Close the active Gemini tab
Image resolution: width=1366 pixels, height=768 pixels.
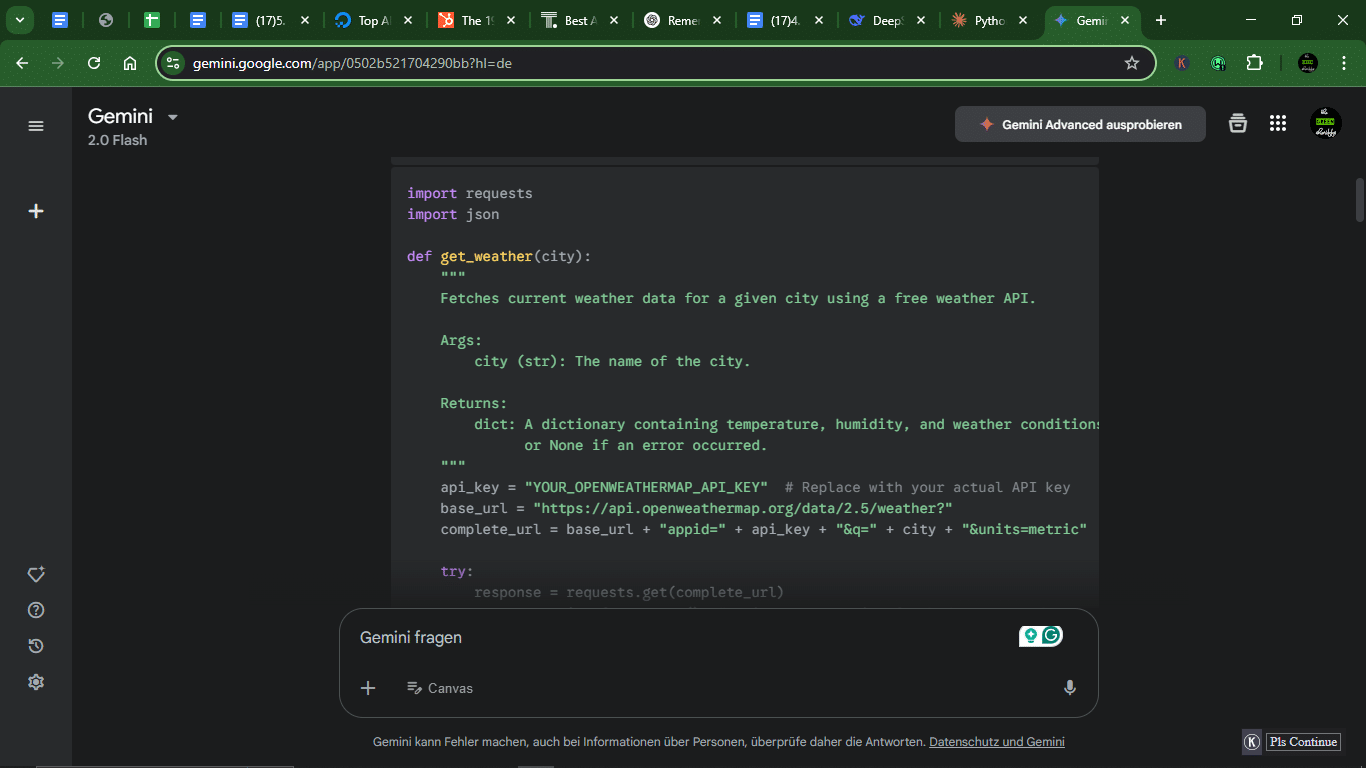(x=1125, y=20)
